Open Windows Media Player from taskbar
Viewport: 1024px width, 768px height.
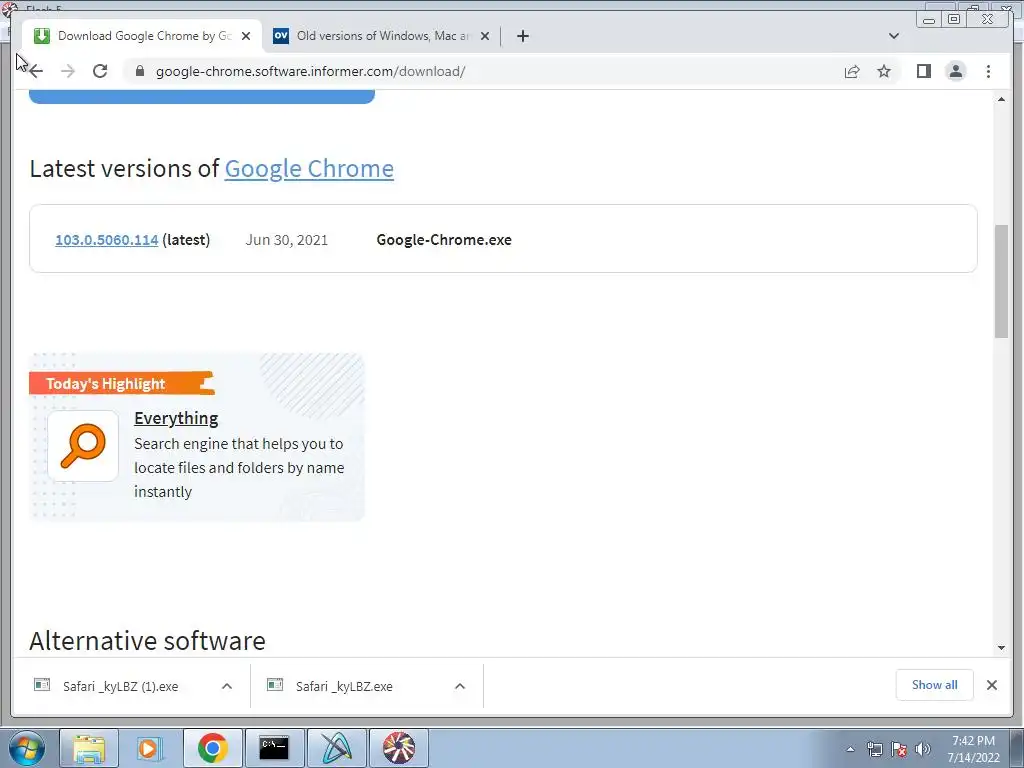click(x=150, y=748)
